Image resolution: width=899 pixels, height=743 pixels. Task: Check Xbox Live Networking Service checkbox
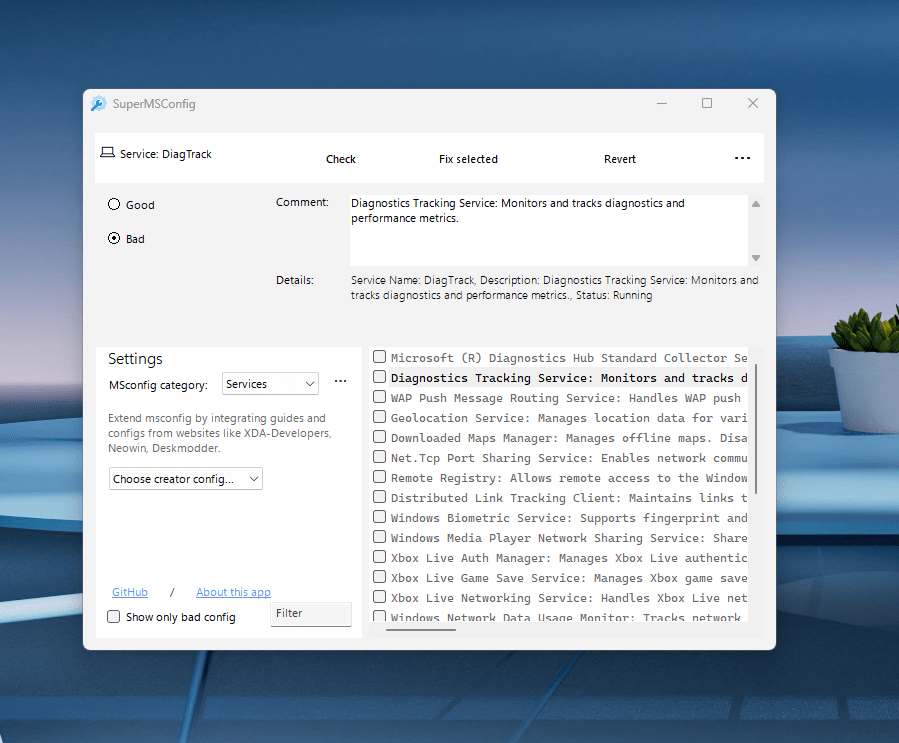[379, 597]
